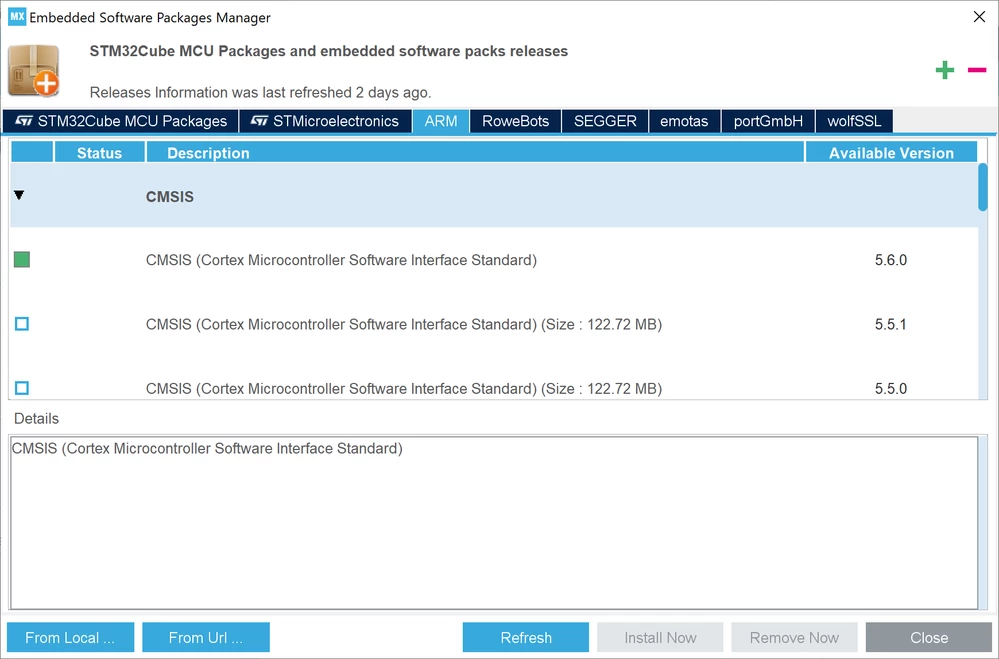
Task: Open the RoweBots tab
Action: pyautogui.click(x=515, y=121)
